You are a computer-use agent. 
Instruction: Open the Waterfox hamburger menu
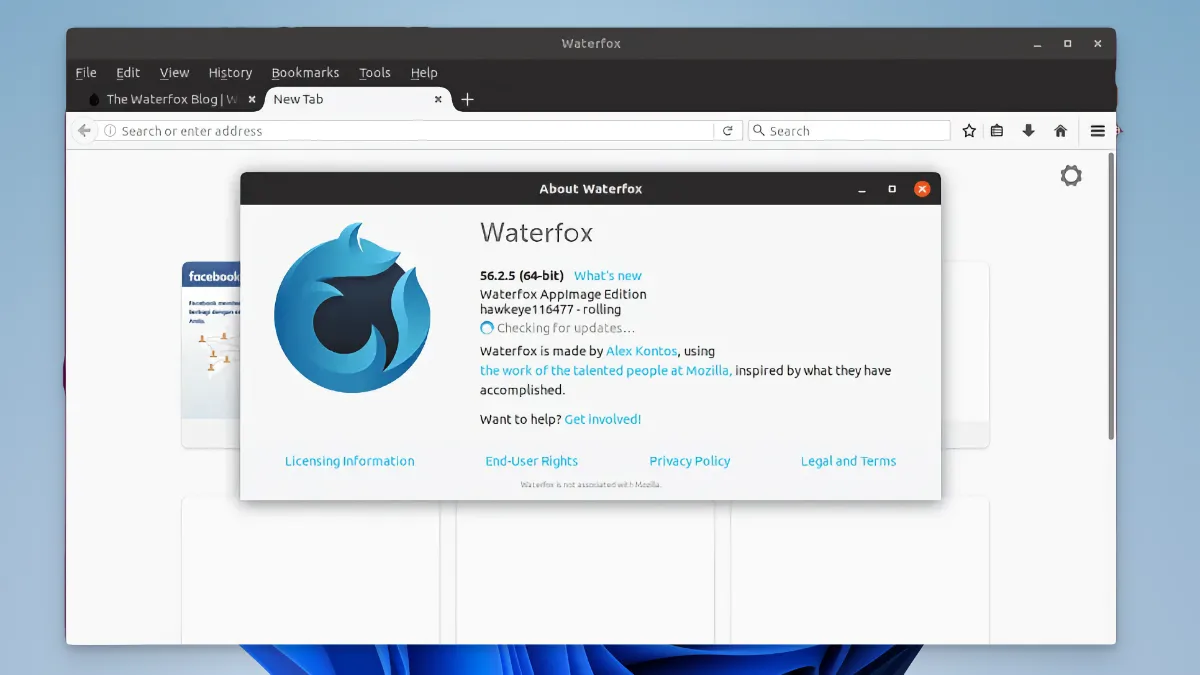point(1097,130)
